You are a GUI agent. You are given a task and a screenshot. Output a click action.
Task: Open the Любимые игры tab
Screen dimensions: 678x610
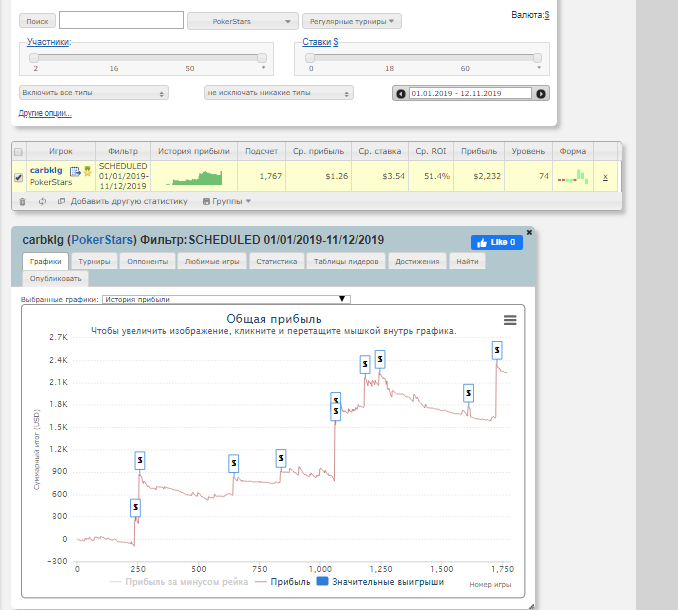(212, 262)
